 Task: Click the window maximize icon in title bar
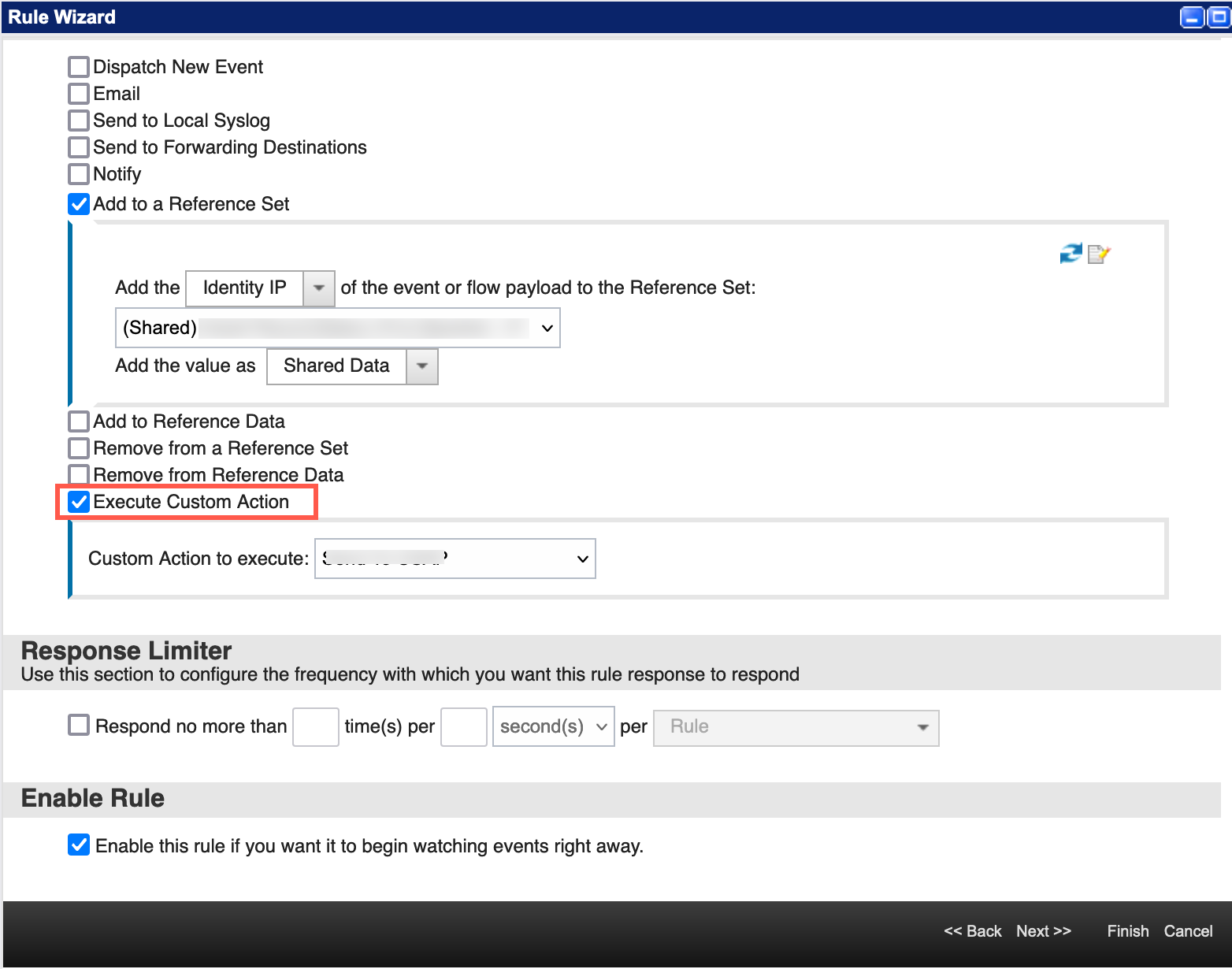point(1218,17)
